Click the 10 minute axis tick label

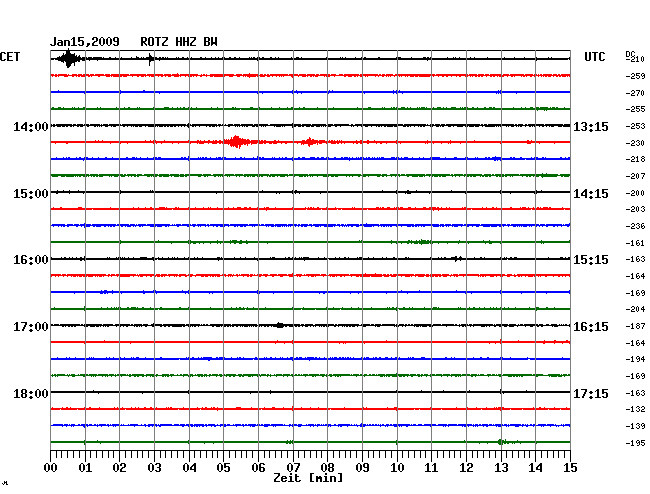[397, 467]
